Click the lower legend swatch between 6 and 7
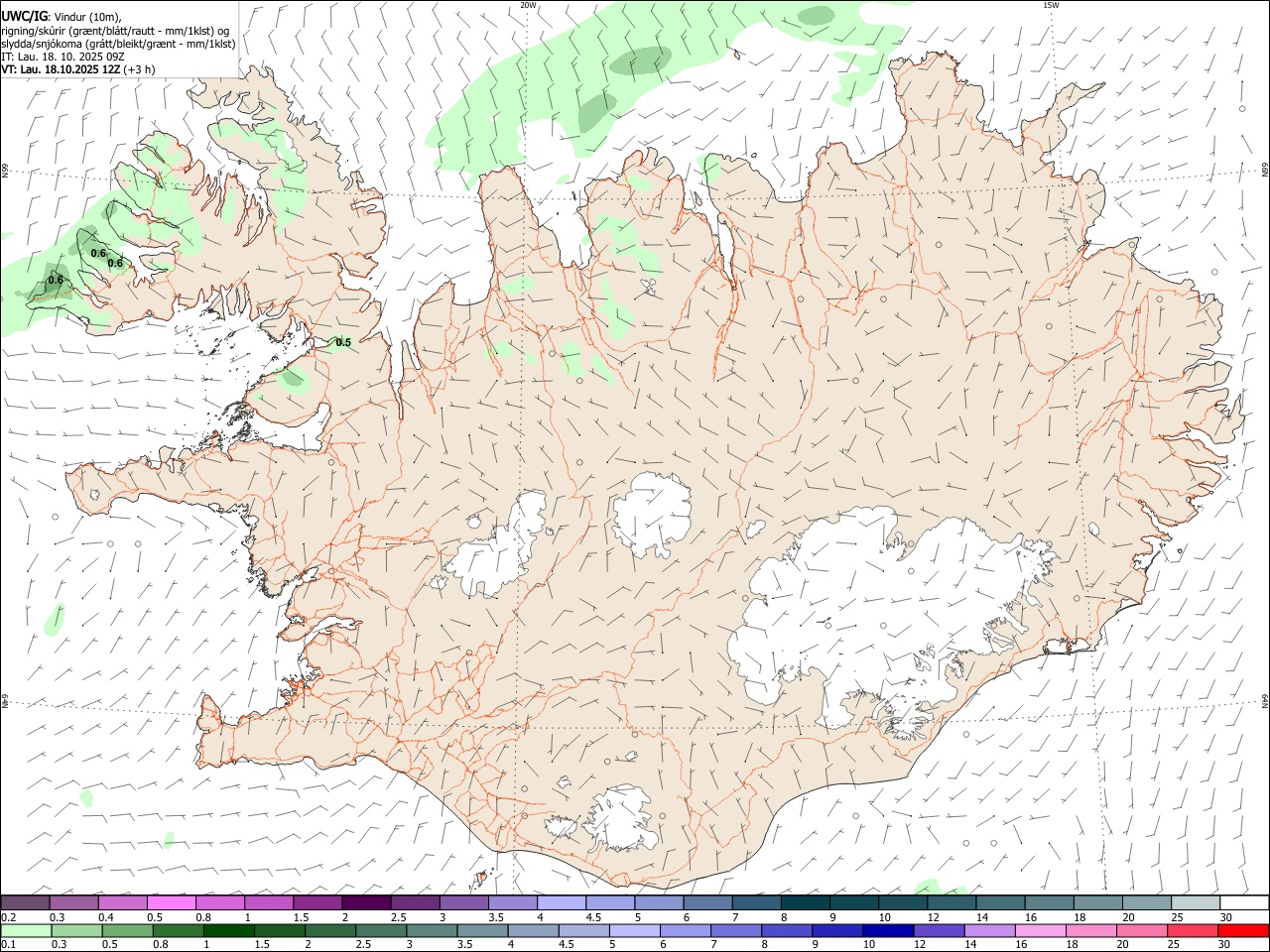The image size is (1270, 952). point(685,930)
